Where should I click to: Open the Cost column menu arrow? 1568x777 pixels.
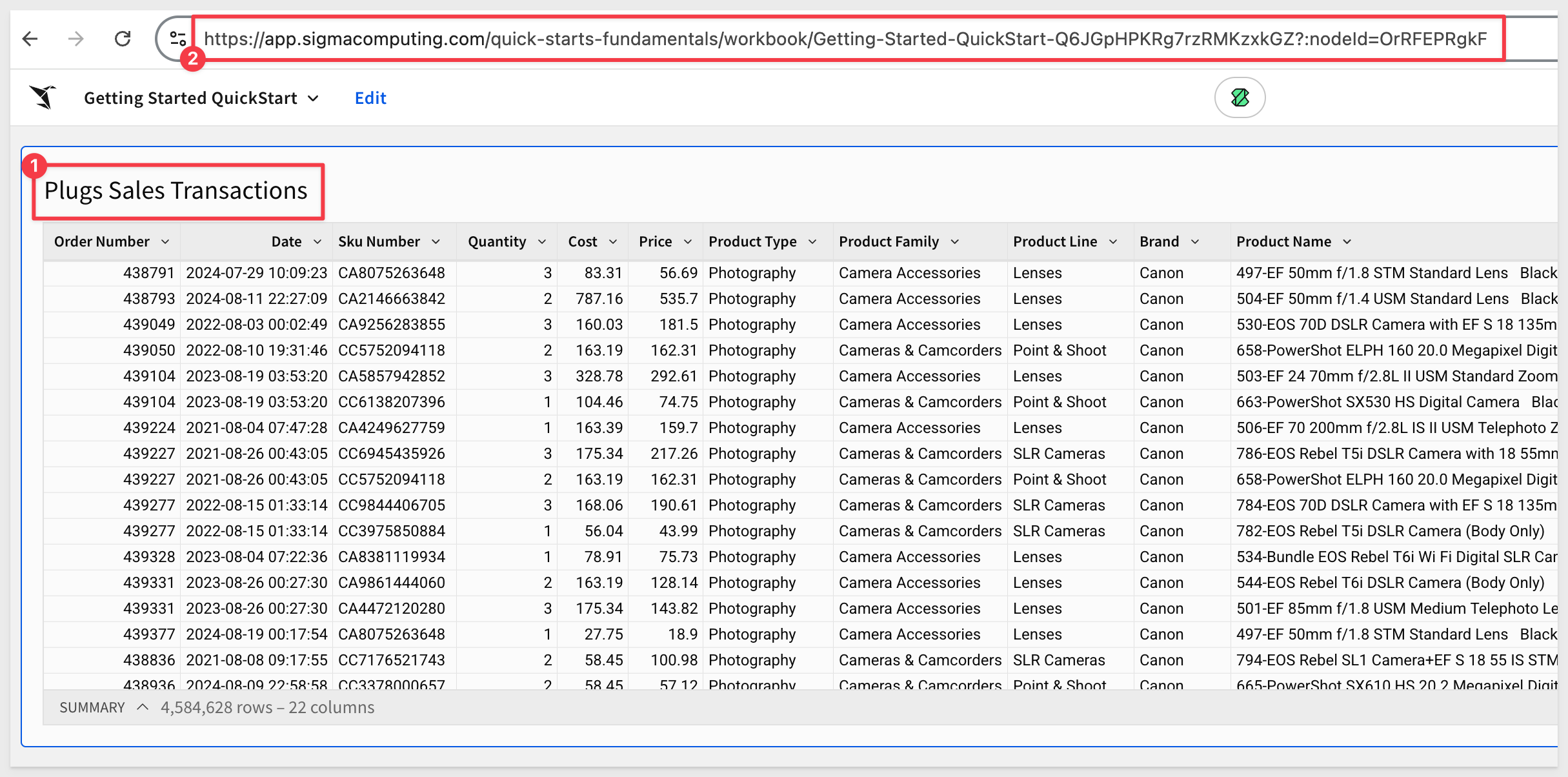point(613,241)
